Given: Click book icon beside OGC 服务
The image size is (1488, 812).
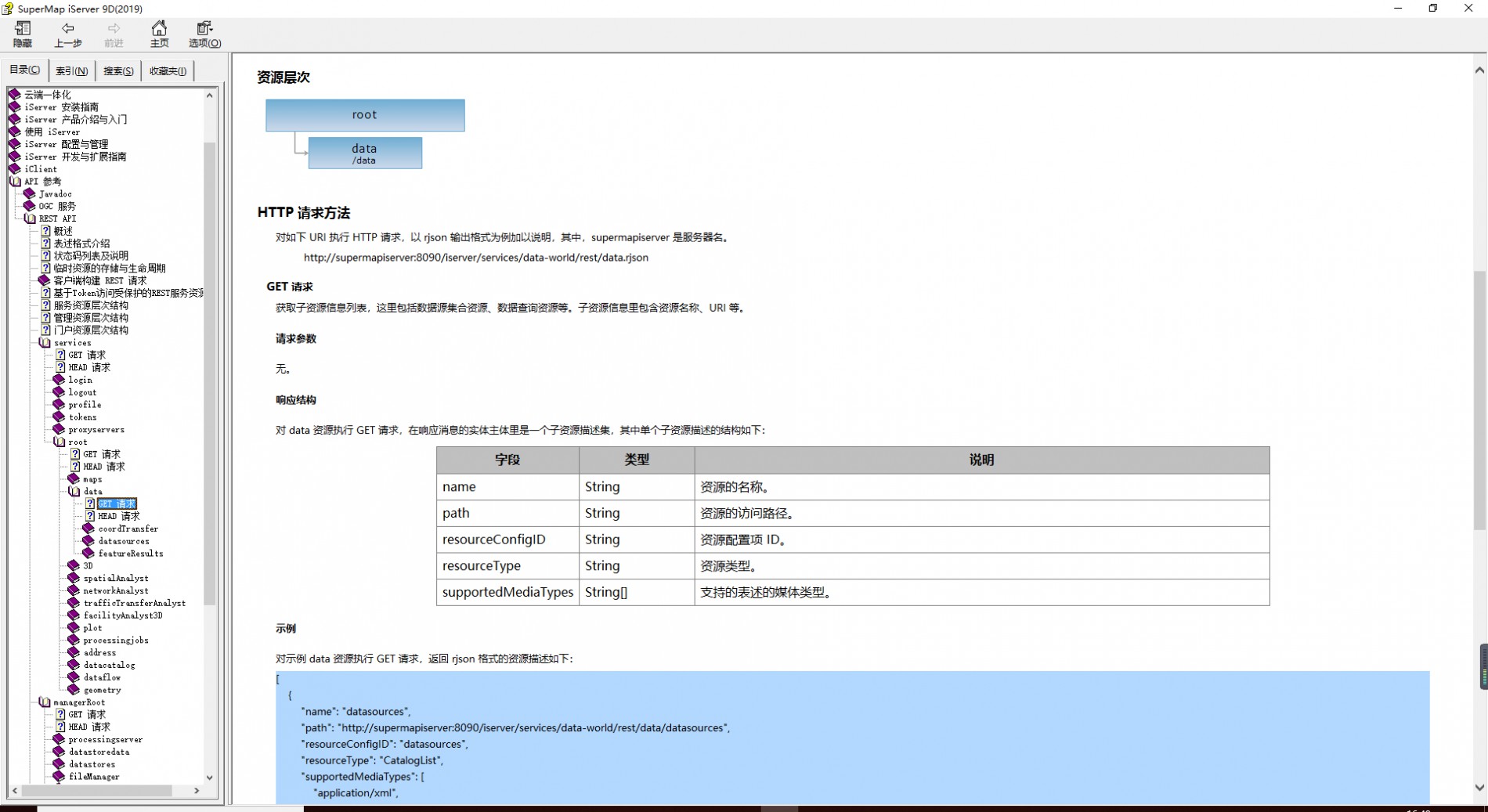Looking at the screenshot, I should pos(29,207).
